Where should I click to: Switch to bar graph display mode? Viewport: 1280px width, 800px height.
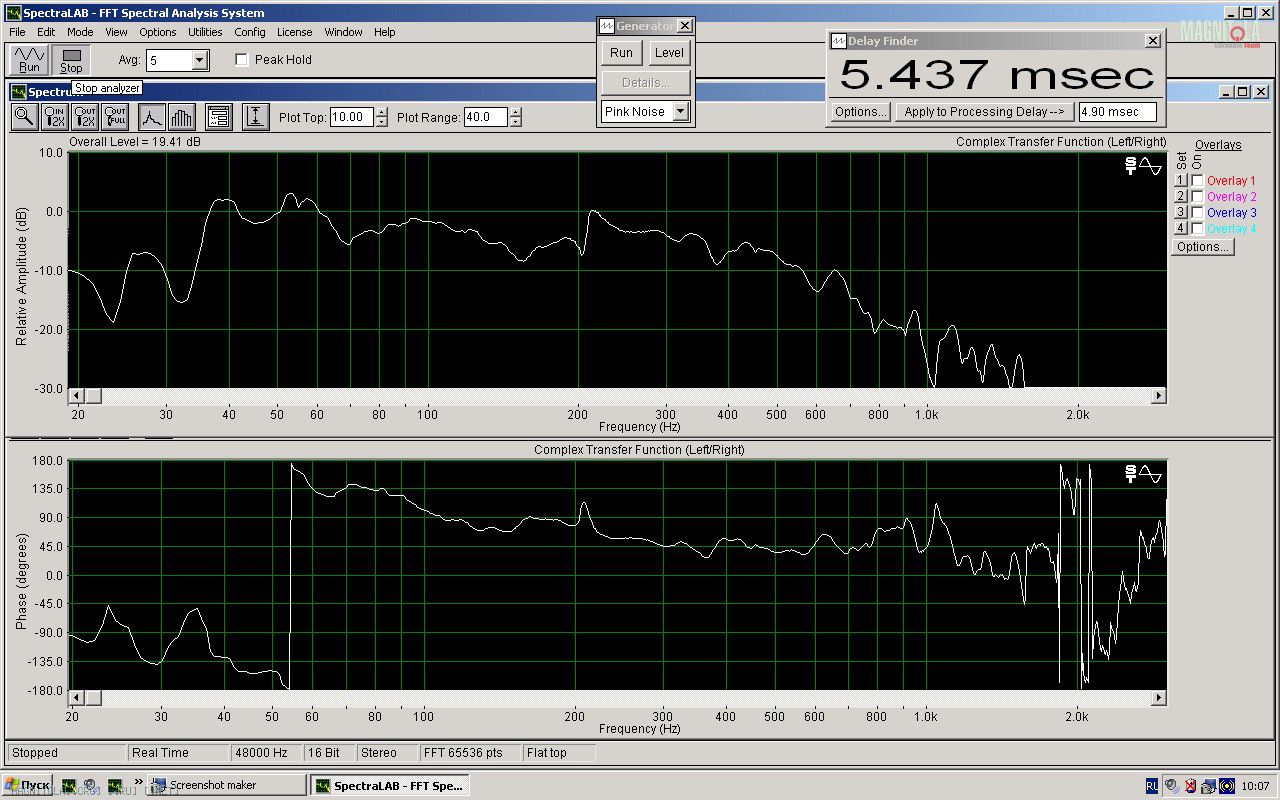[x=181, y=117]
